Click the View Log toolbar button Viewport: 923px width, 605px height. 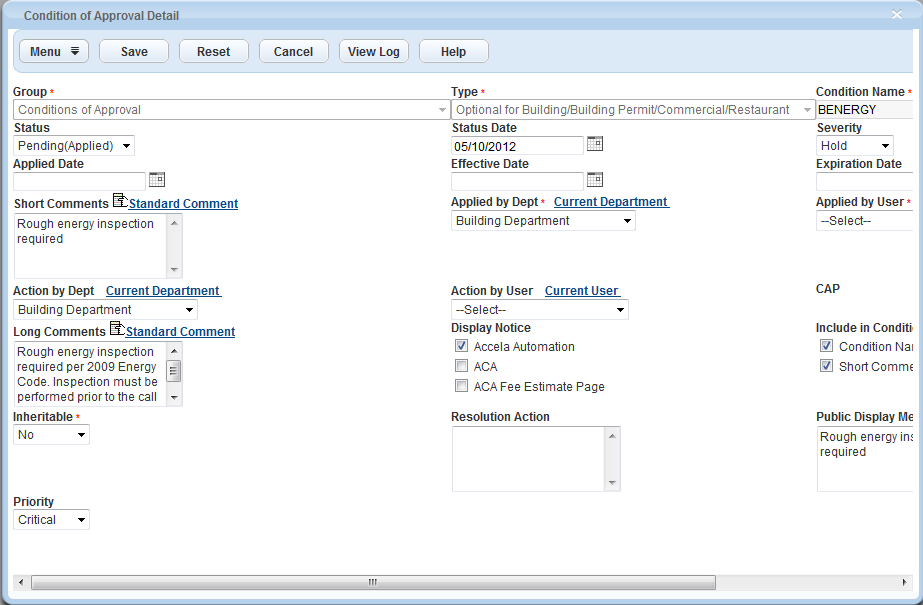[x=373, y=52]
